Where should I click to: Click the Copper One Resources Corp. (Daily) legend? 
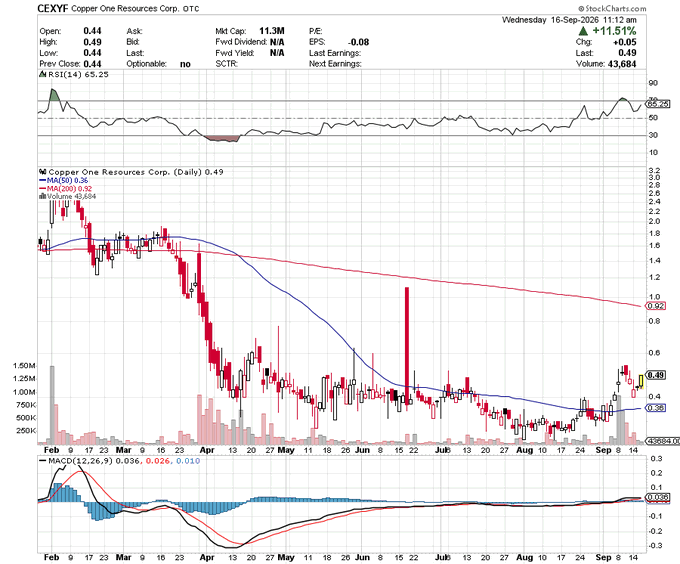136,172
